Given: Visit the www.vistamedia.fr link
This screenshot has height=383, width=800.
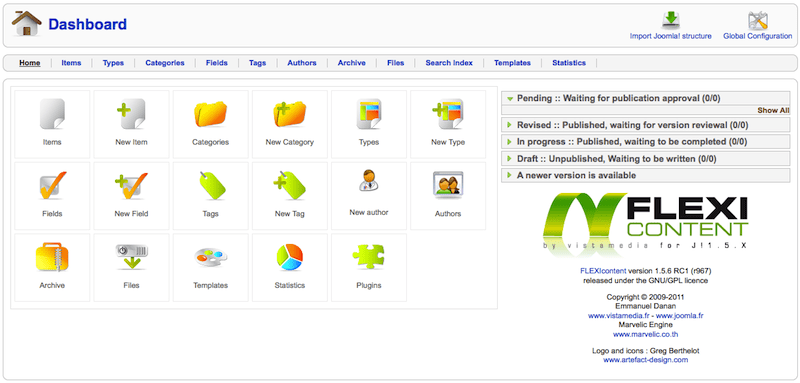Looking at the screenshot, I should click(x=620, y=316).
